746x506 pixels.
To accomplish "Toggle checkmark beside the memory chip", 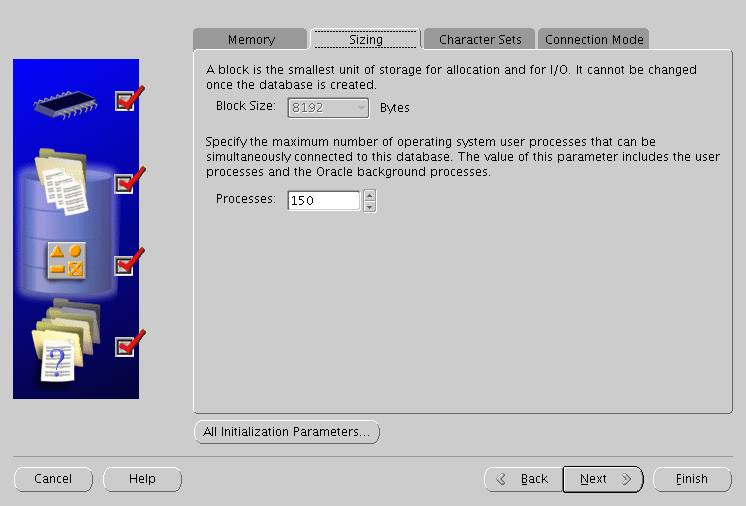I will [x=129, y=99].
